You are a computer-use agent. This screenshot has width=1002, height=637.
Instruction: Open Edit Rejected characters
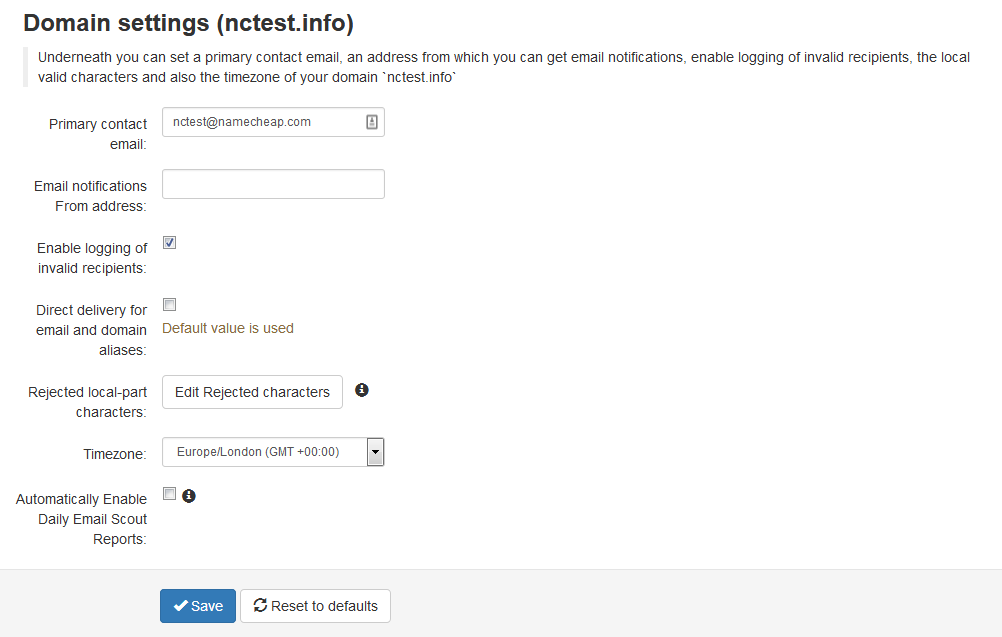252,392
